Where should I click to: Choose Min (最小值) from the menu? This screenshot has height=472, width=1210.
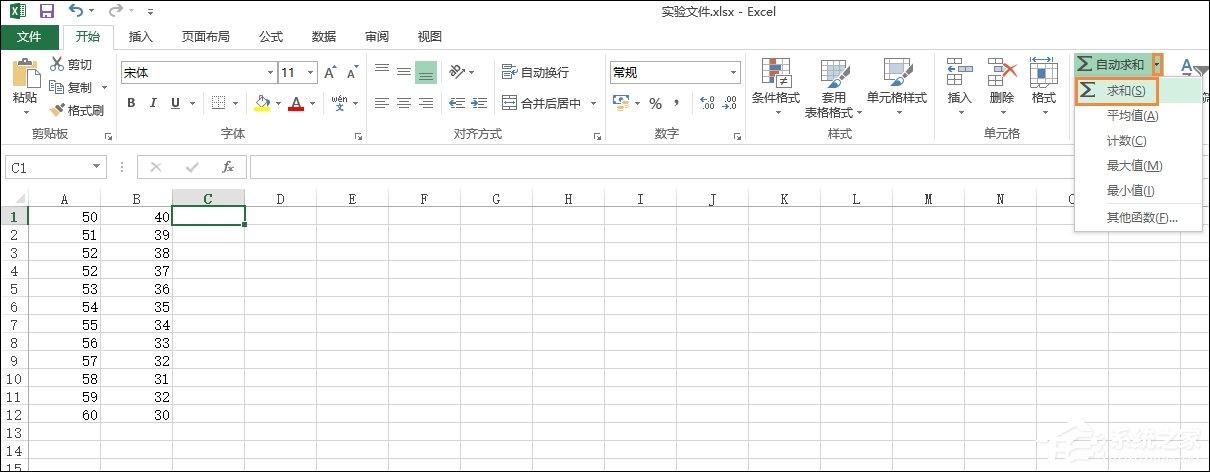[1137, 191]
